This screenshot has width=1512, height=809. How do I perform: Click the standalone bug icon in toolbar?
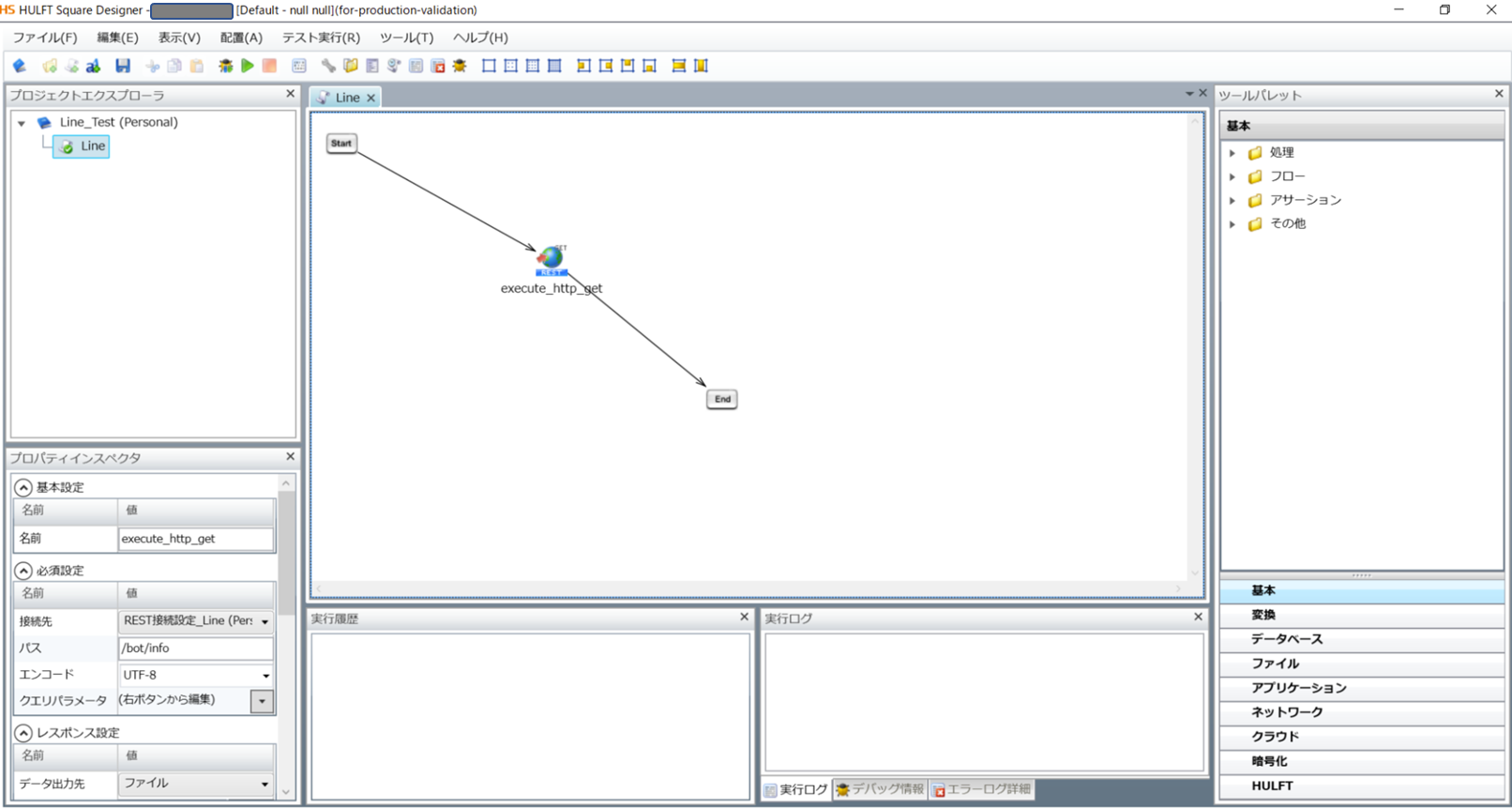tap(460, 66)
